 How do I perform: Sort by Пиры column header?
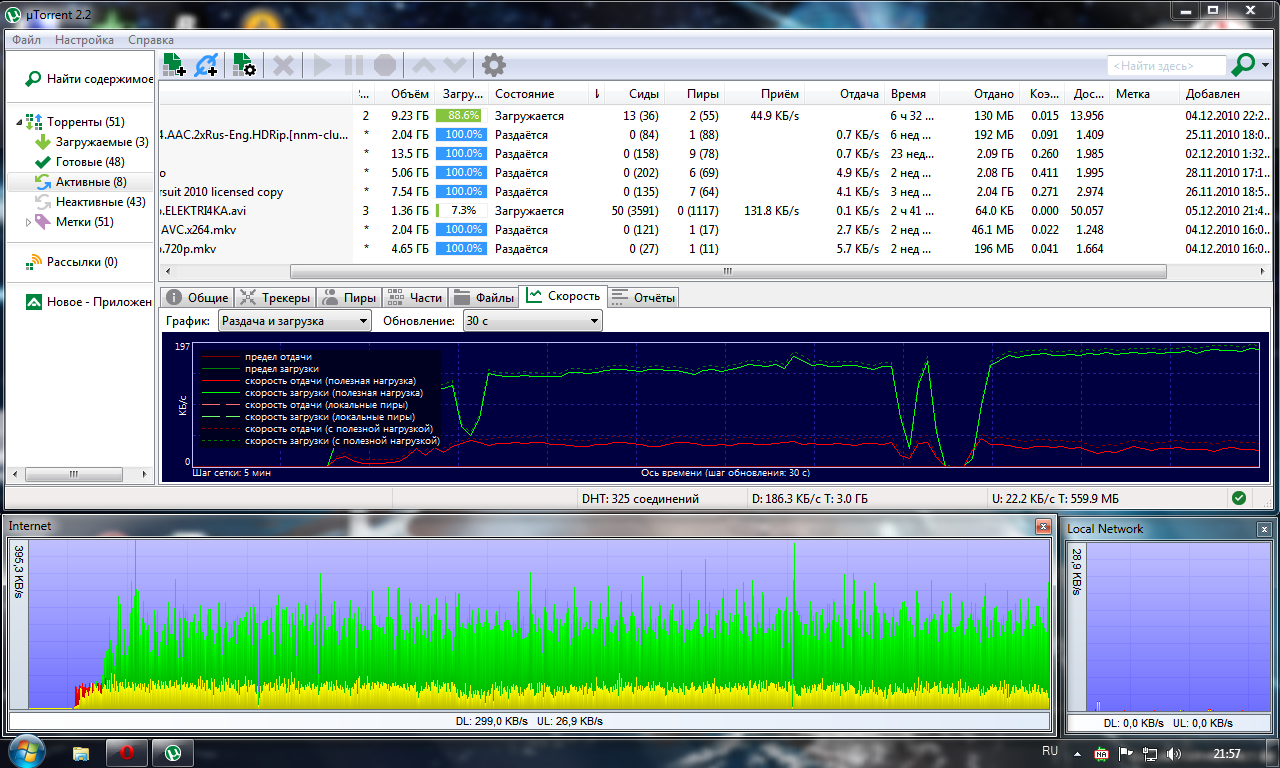point(695,94)
